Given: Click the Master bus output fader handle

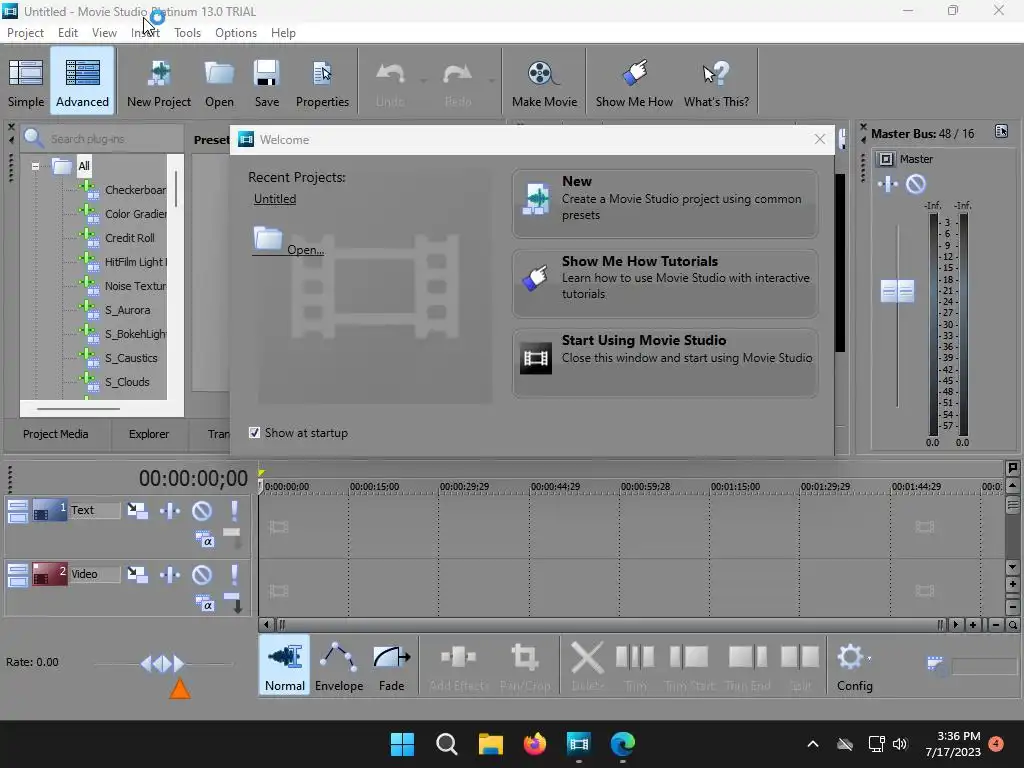Looking at the screenshot, I should tap(897, 291).
